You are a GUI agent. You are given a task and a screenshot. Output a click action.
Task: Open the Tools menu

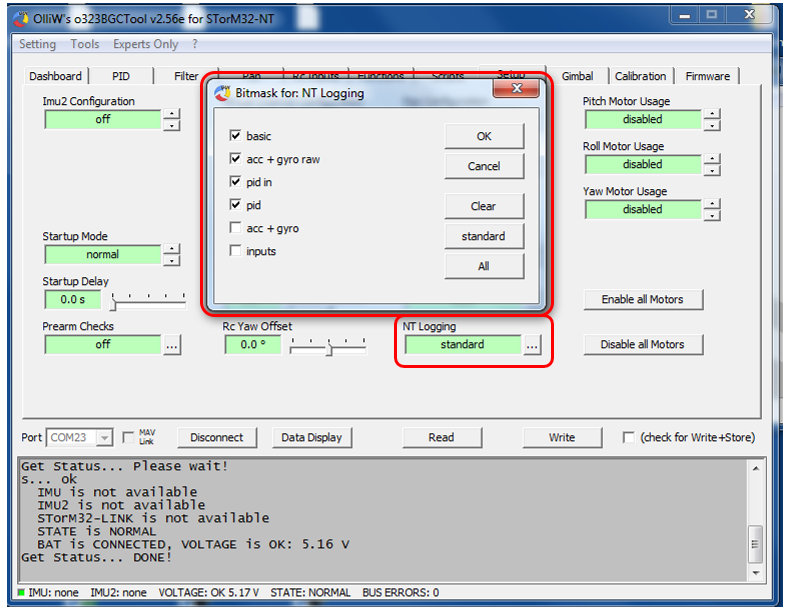click(84, 44)
